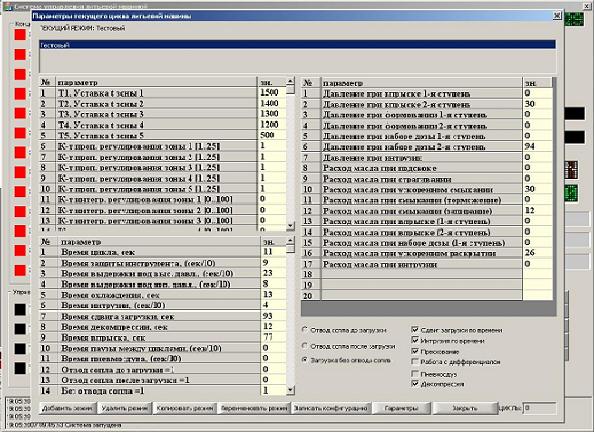Click the 'Время сдвига загрузки, сек' value 93
595x432 pixels.
coord(274,316)
